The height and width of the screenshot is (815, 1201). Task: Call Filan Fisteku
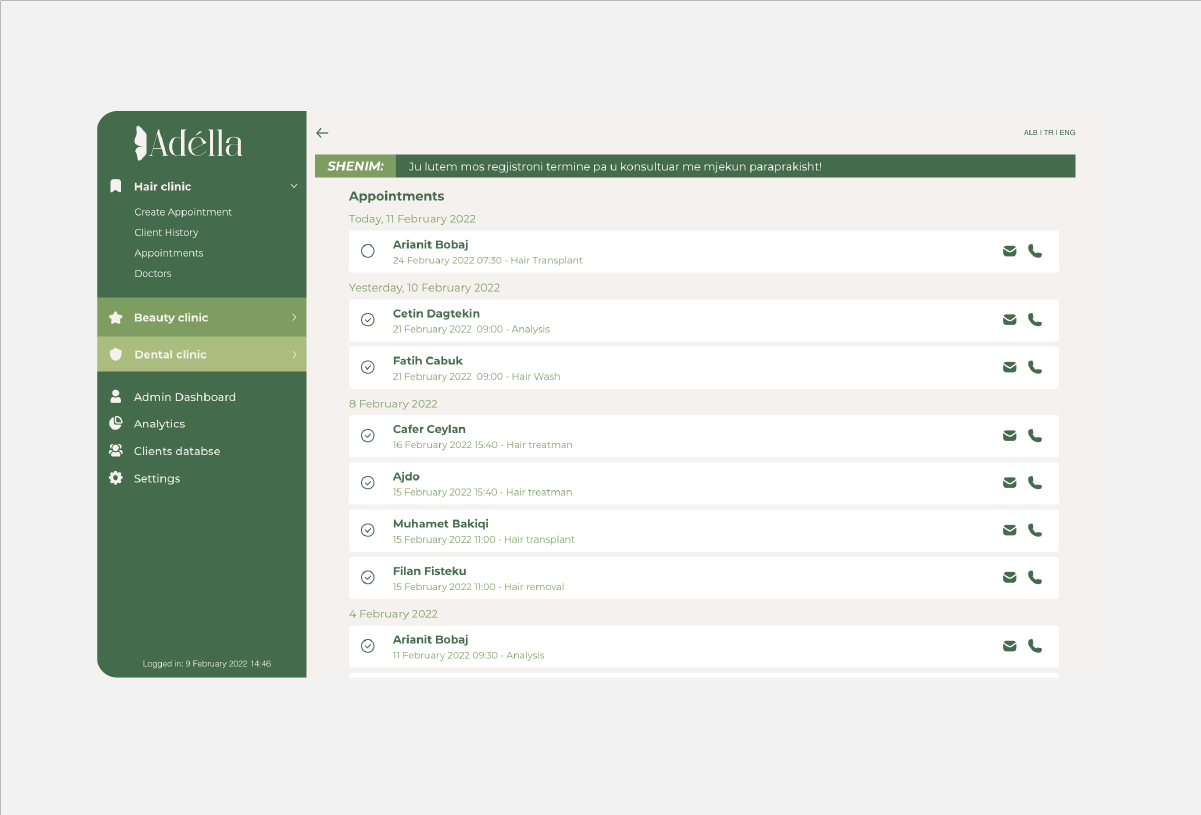(1035, 577)
